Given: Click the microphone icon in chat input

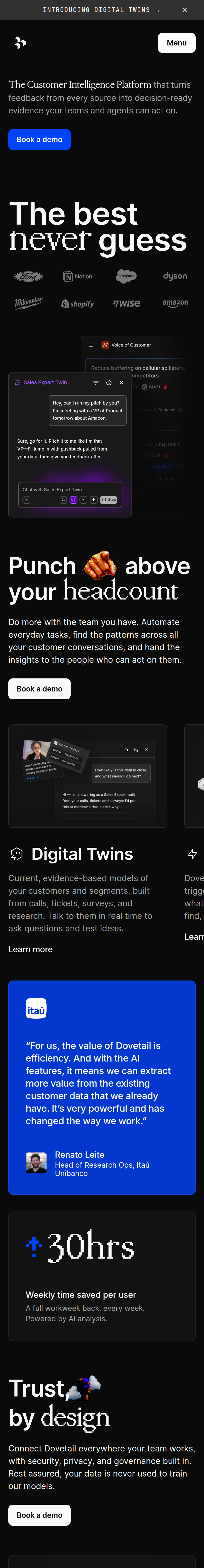Looking at the screenshot, I should tap(94, 500).
